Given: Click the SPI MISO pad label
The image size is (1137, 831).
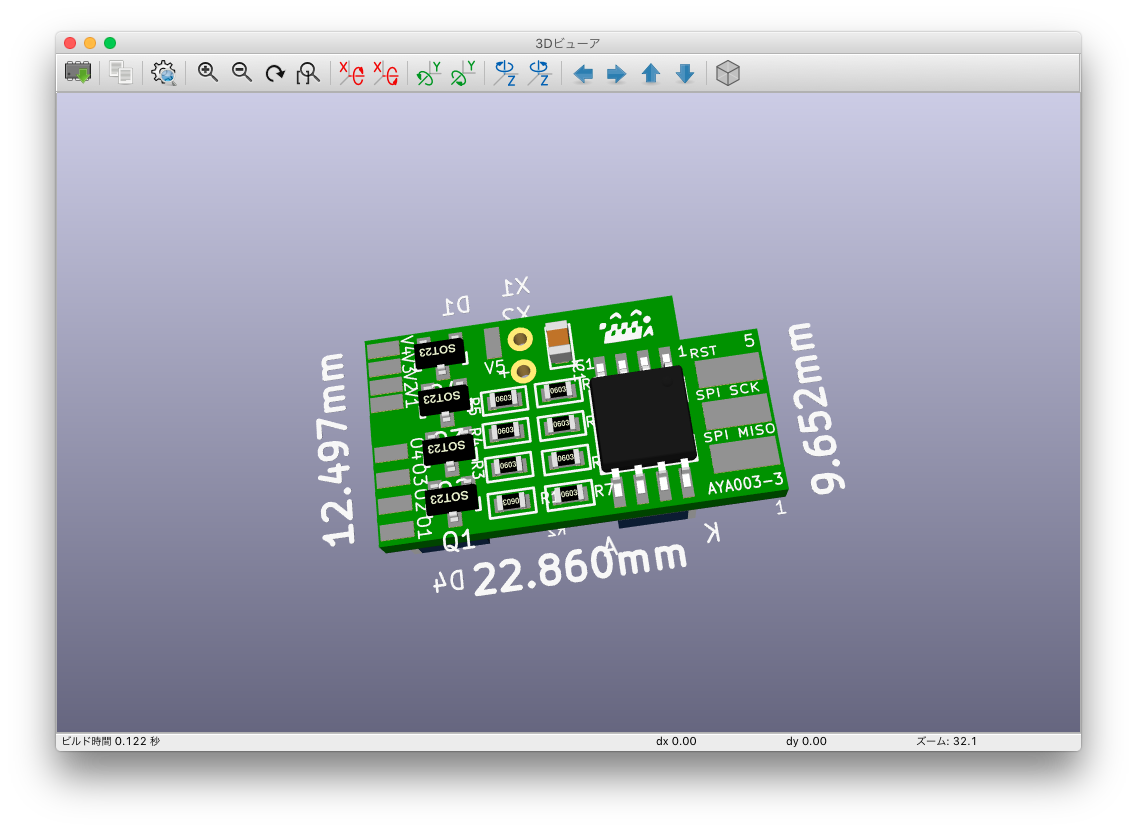Looking at the screenshot, I should 739,433.
